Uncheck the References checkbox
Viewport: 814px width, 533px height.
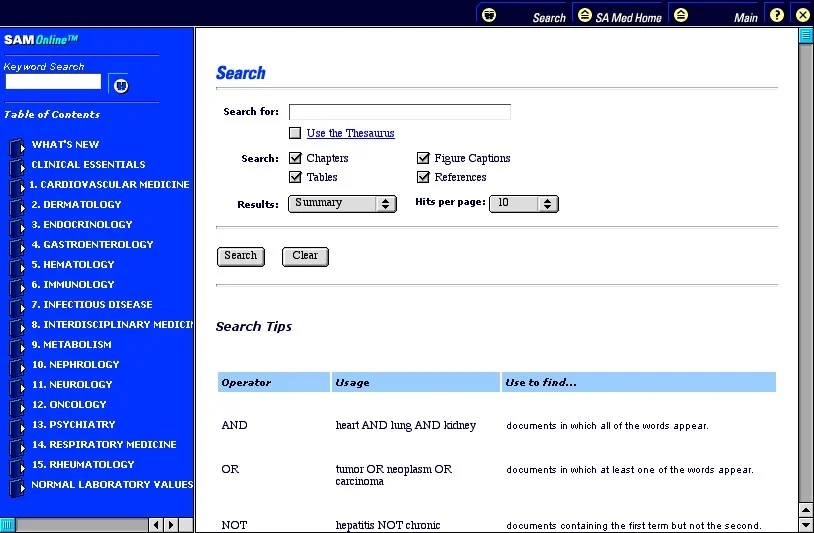[x=423, y=177]
